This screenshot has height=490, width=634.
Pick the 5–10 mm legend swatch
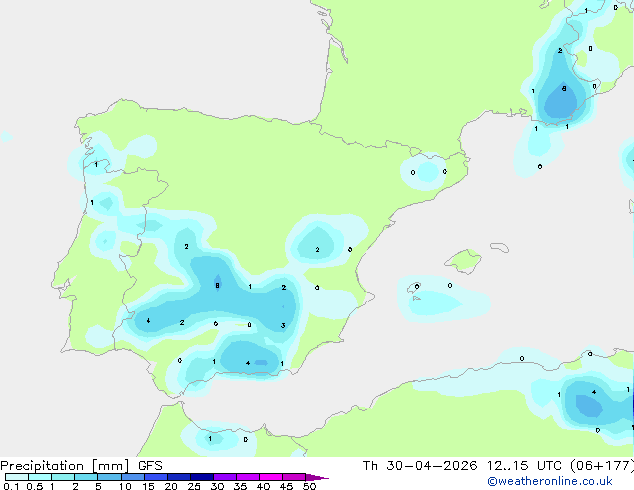coord(109,477)
